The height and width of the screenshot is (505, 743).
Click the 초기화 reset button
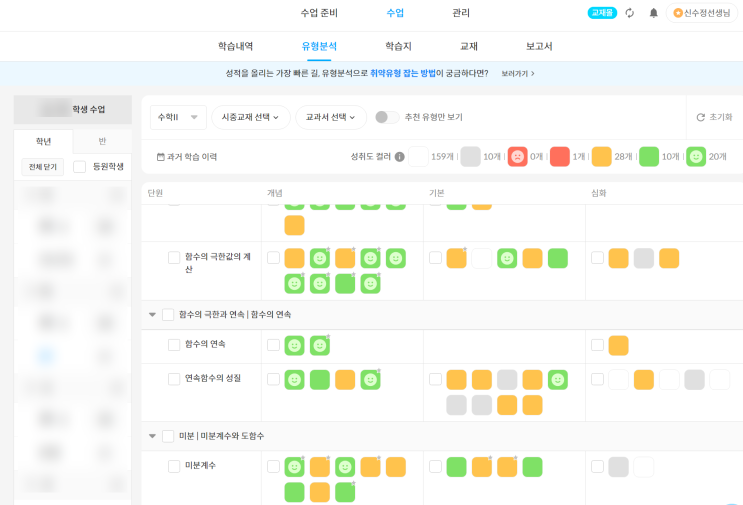[715, 117]
